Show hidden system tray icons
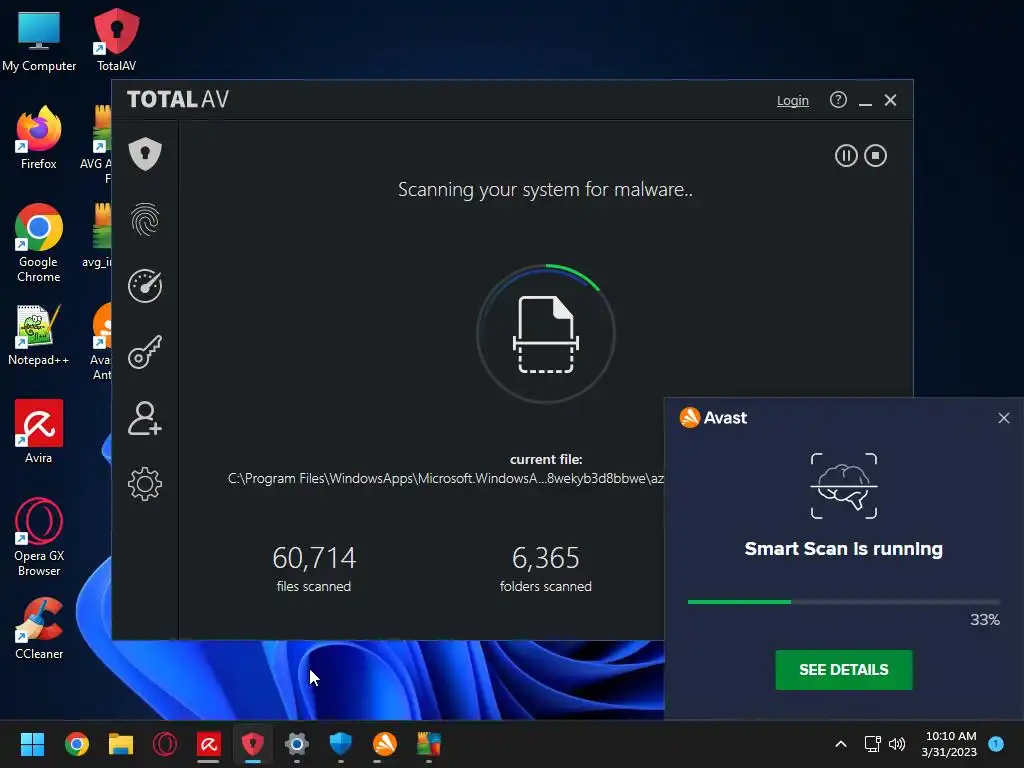This screenshot has height=768, width=1024. 841,744
